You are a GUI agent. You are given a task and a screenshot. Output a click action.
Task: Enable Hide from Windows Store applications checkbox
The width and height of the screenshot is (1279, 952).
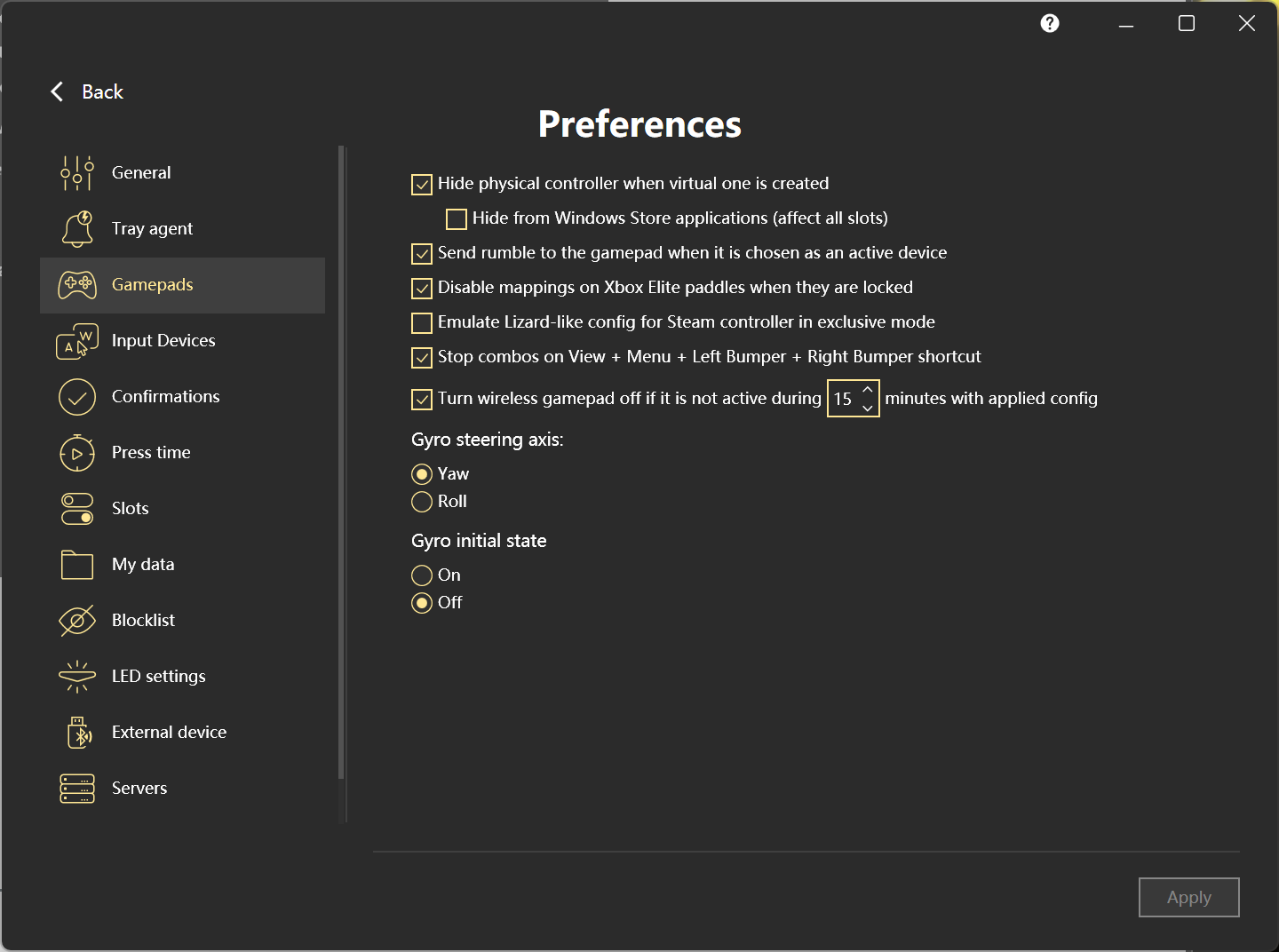click(x=457, y=218)
